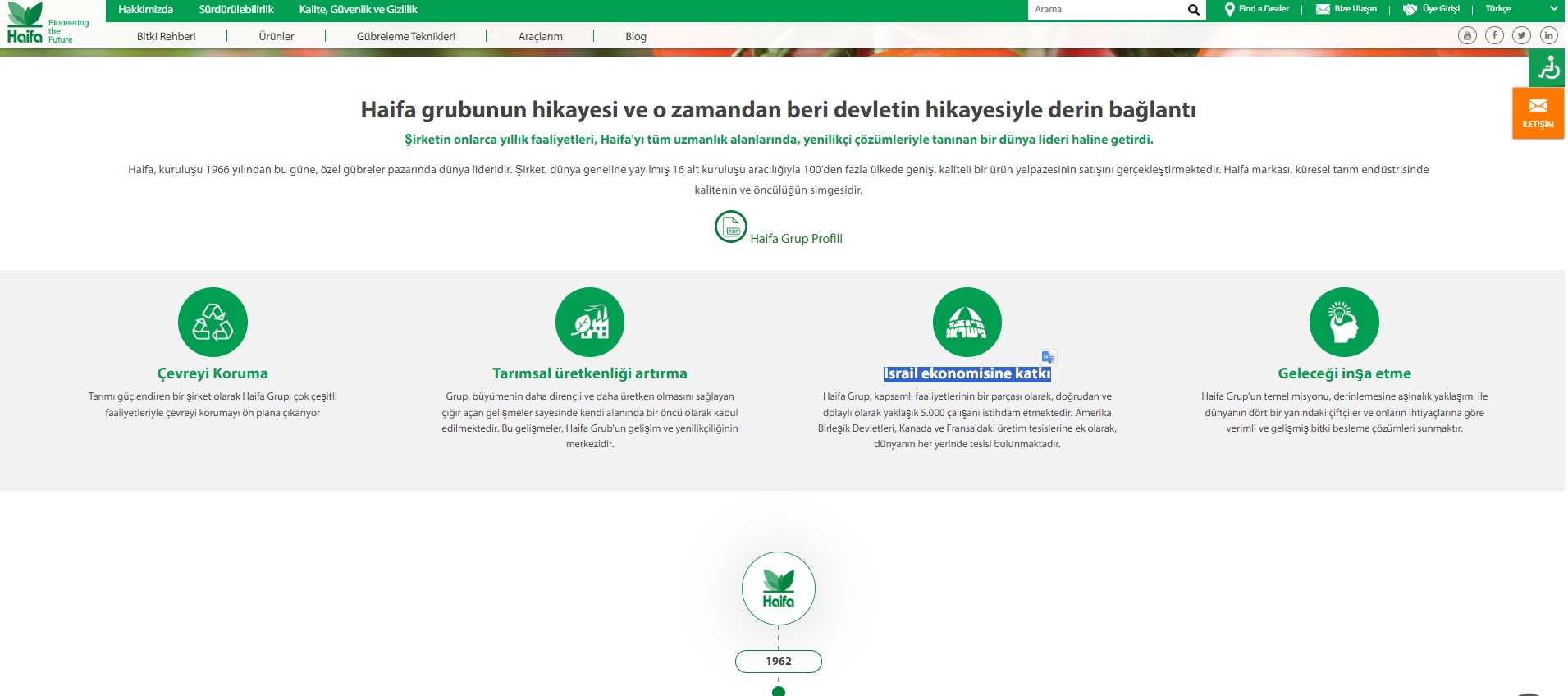
Task: Click the lightbulb head icon above Geleceği inşa etme
Action: click(x=1344, y=322)
